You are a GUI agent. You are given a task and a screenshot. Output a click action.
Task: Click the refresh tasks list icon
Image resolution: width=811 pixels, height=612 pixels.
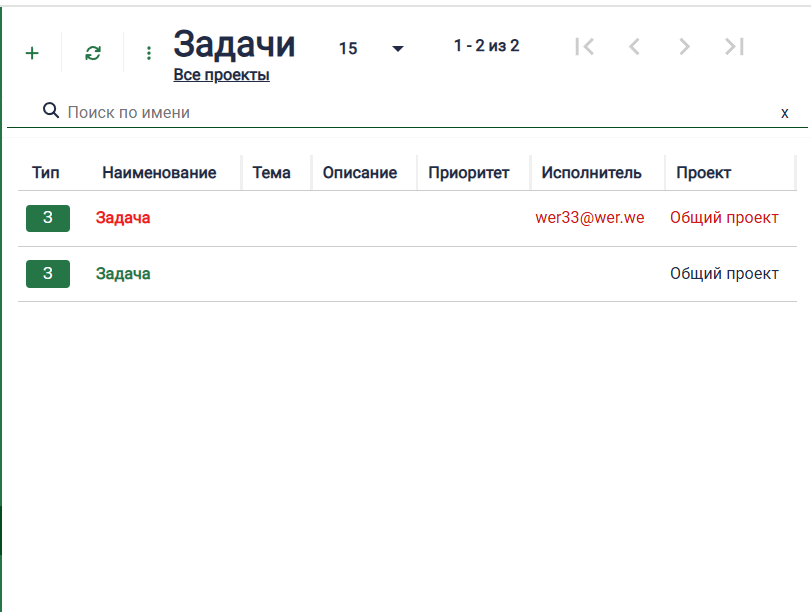click(x=92, y=52)
